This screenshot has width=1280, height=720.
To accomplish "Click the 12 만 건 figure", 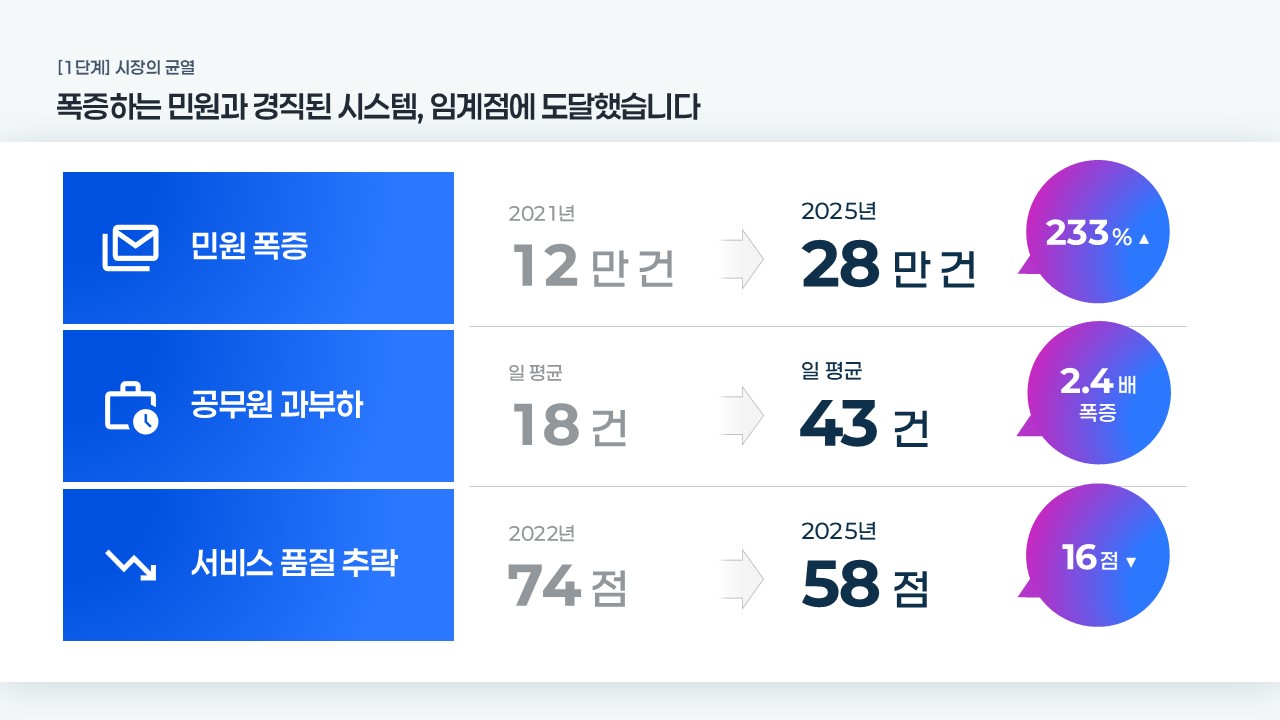I will point(593,266).
